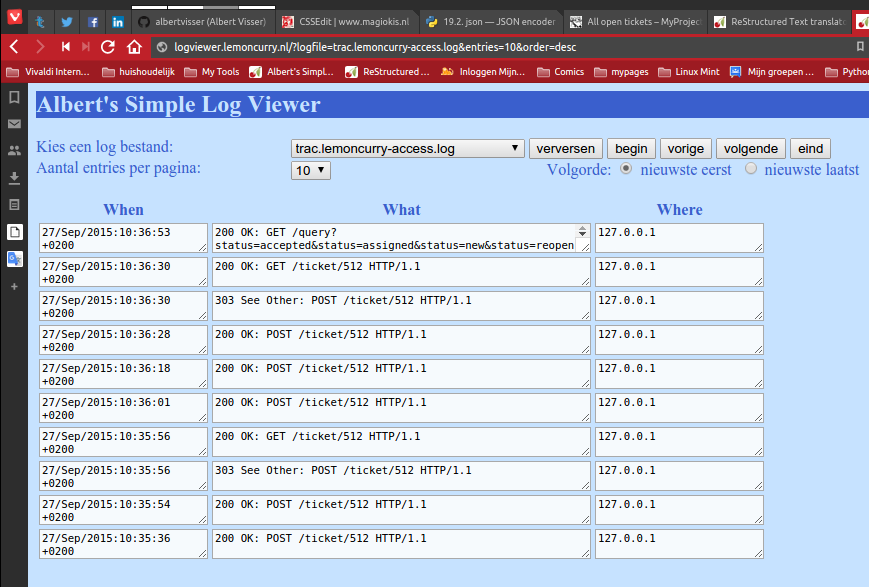
Task: Open the Comics bookmarks folder
Action: click(560, 72)
